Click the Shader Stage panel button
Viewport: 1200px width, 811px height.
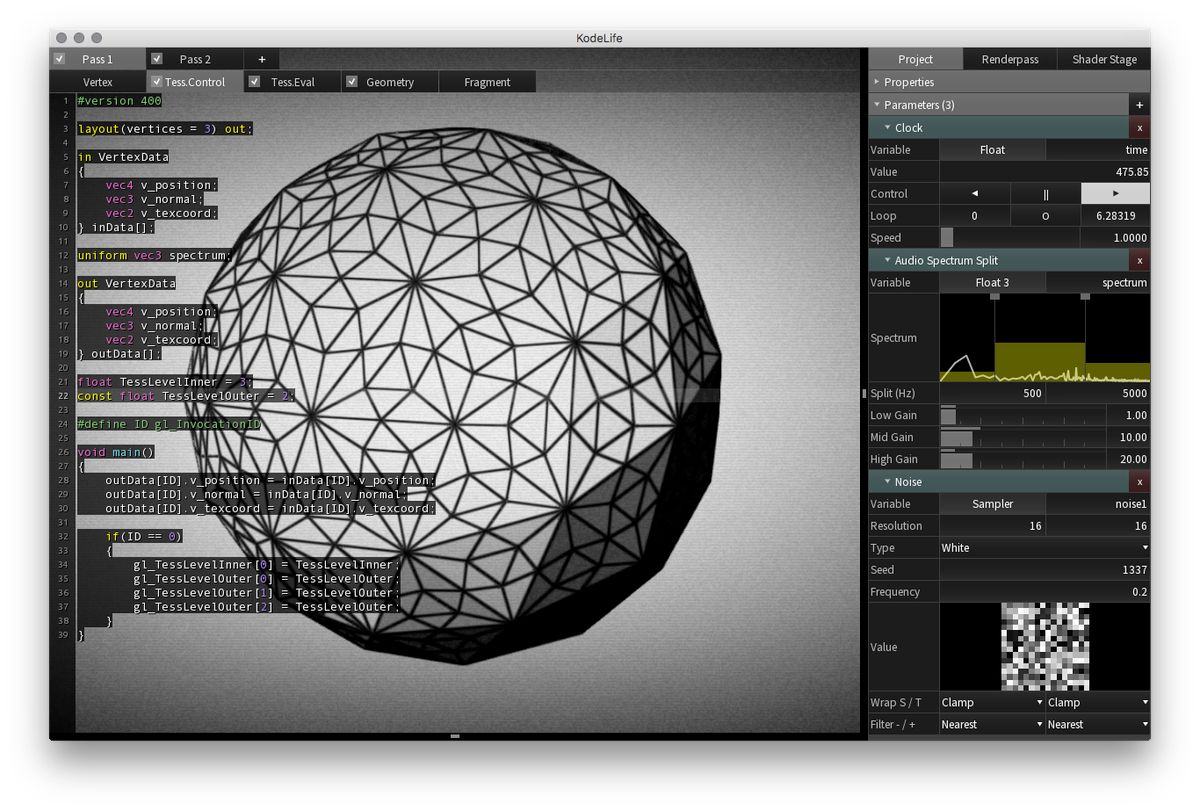point(1104,59)
